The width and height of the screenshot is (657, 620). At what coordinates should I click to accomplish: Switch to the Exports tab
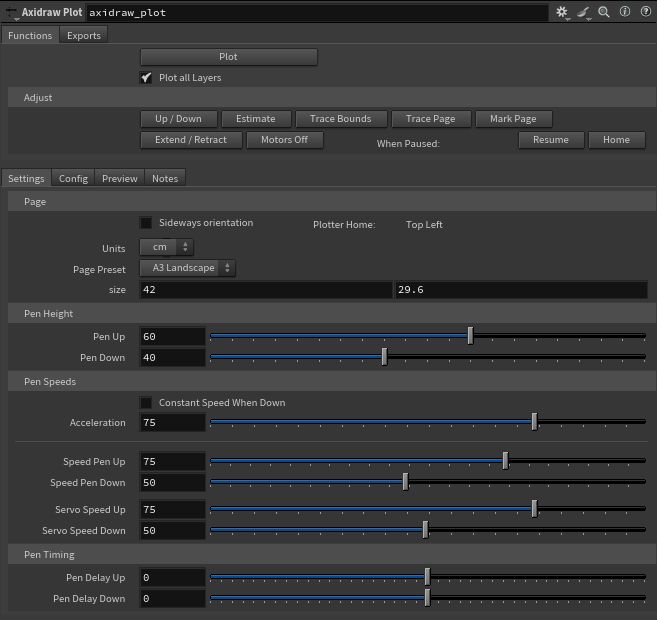tap(84, 36)
